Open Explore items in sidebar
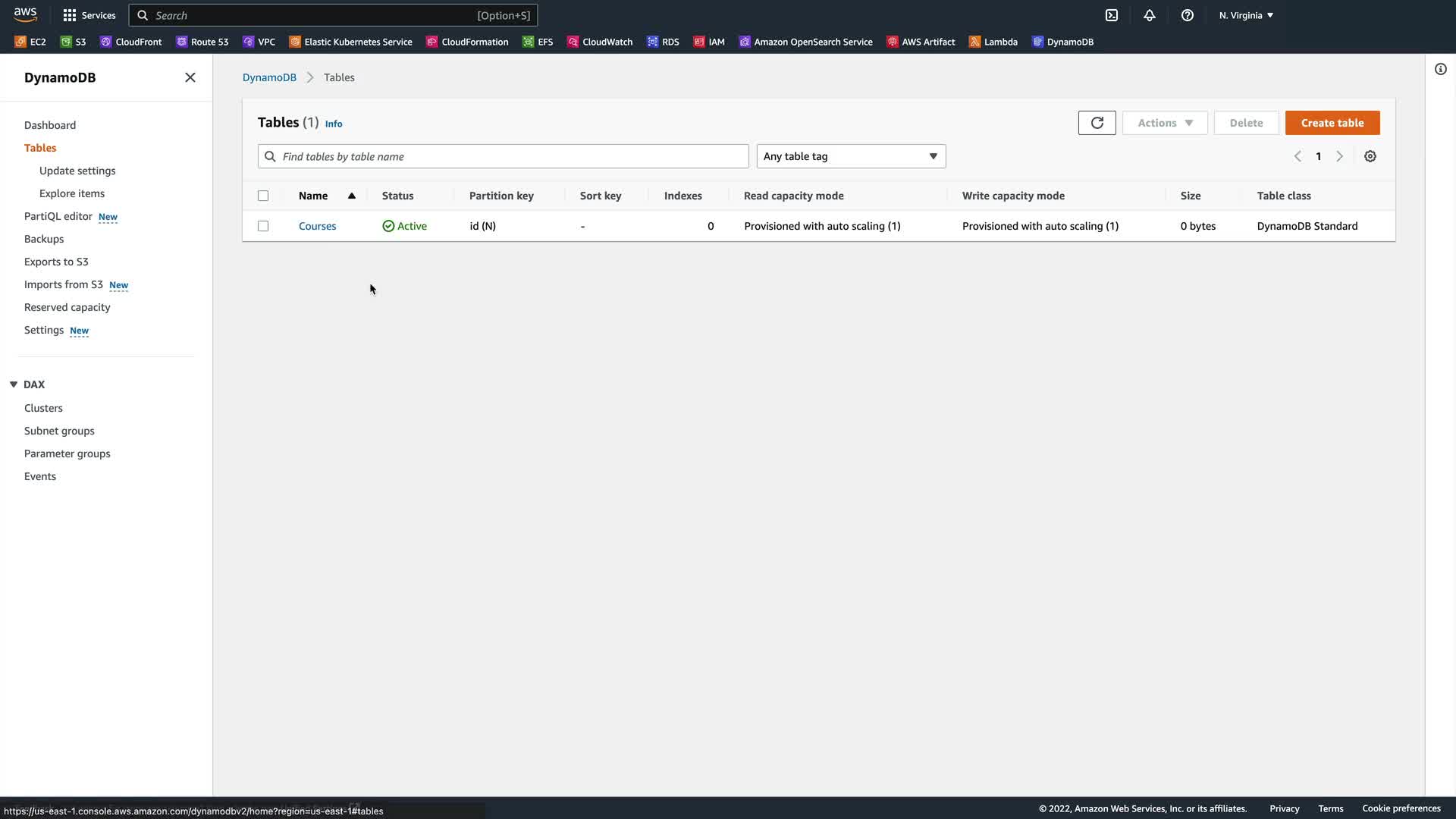This screenshot has height=819, width=1456. point(72,193)
